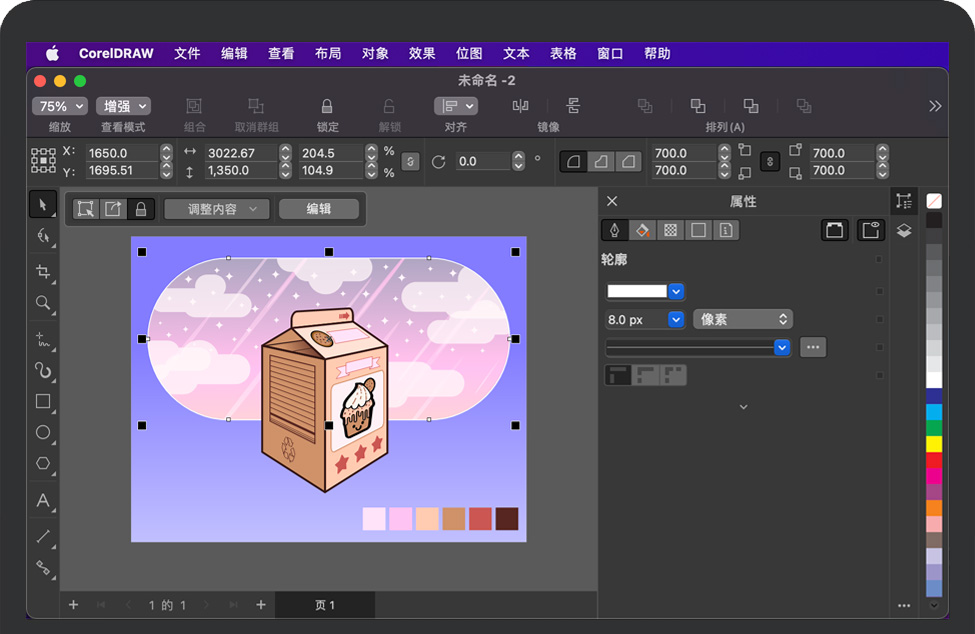975x634 pixels.
Task: Click the Mirror horizontally icon
Action: pyautogui.click(x=520, y=106)
